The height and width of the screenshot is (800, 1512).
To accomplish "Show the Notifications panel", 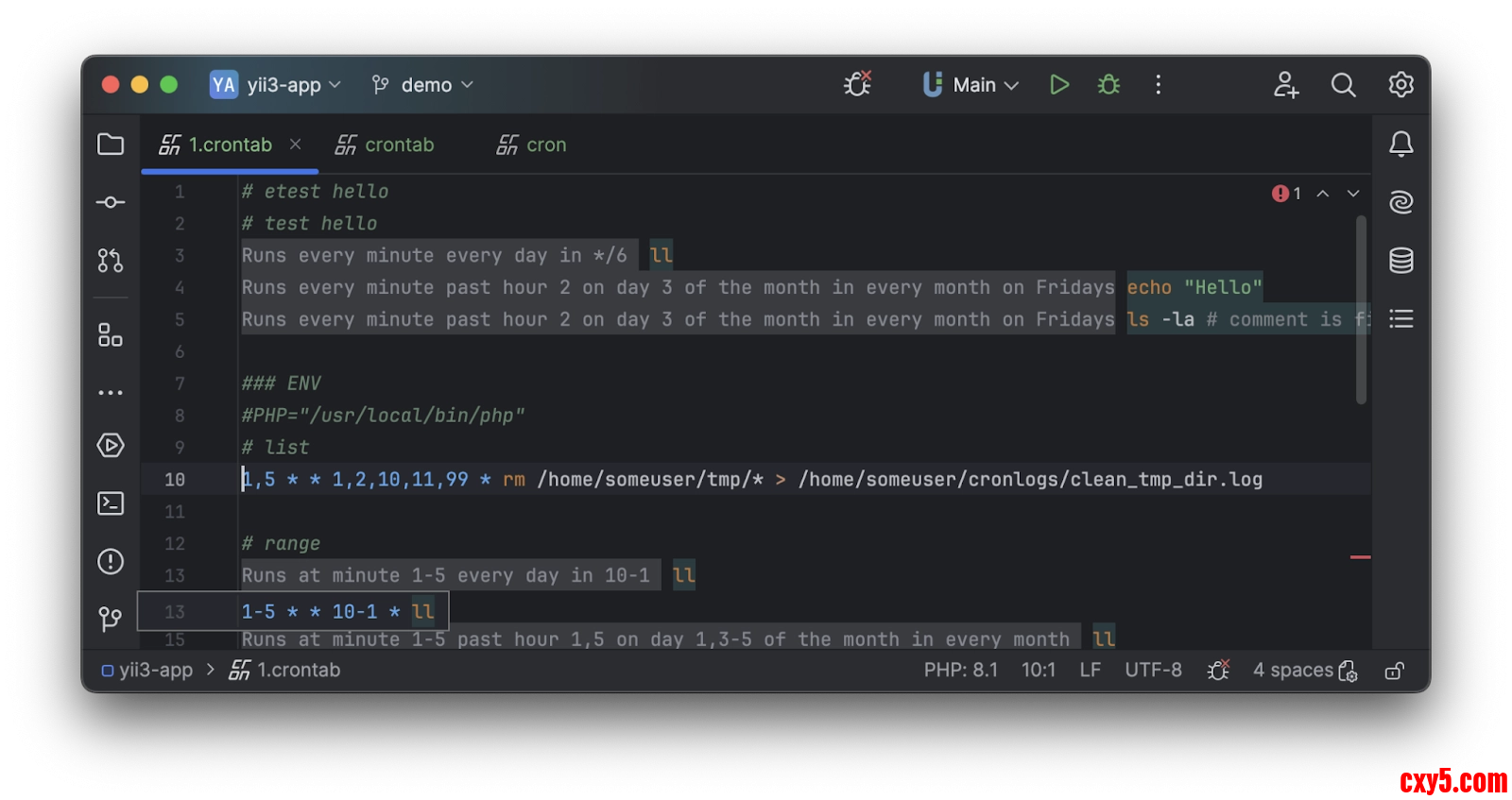I will [1400, 145].
